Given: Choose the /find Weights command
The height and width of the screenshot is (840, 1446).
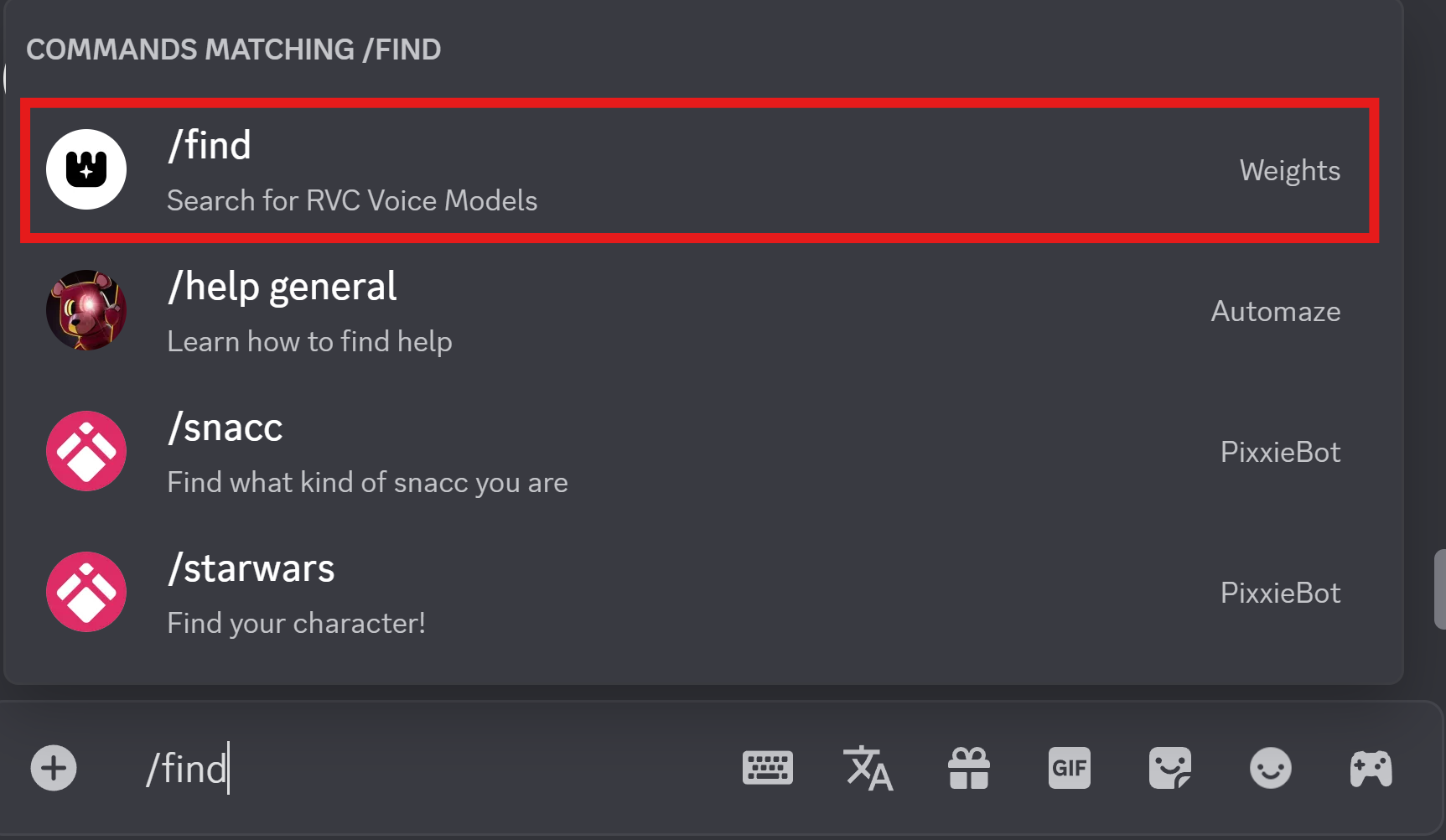Looking at the screenshot, I should [x=700, y=170].
